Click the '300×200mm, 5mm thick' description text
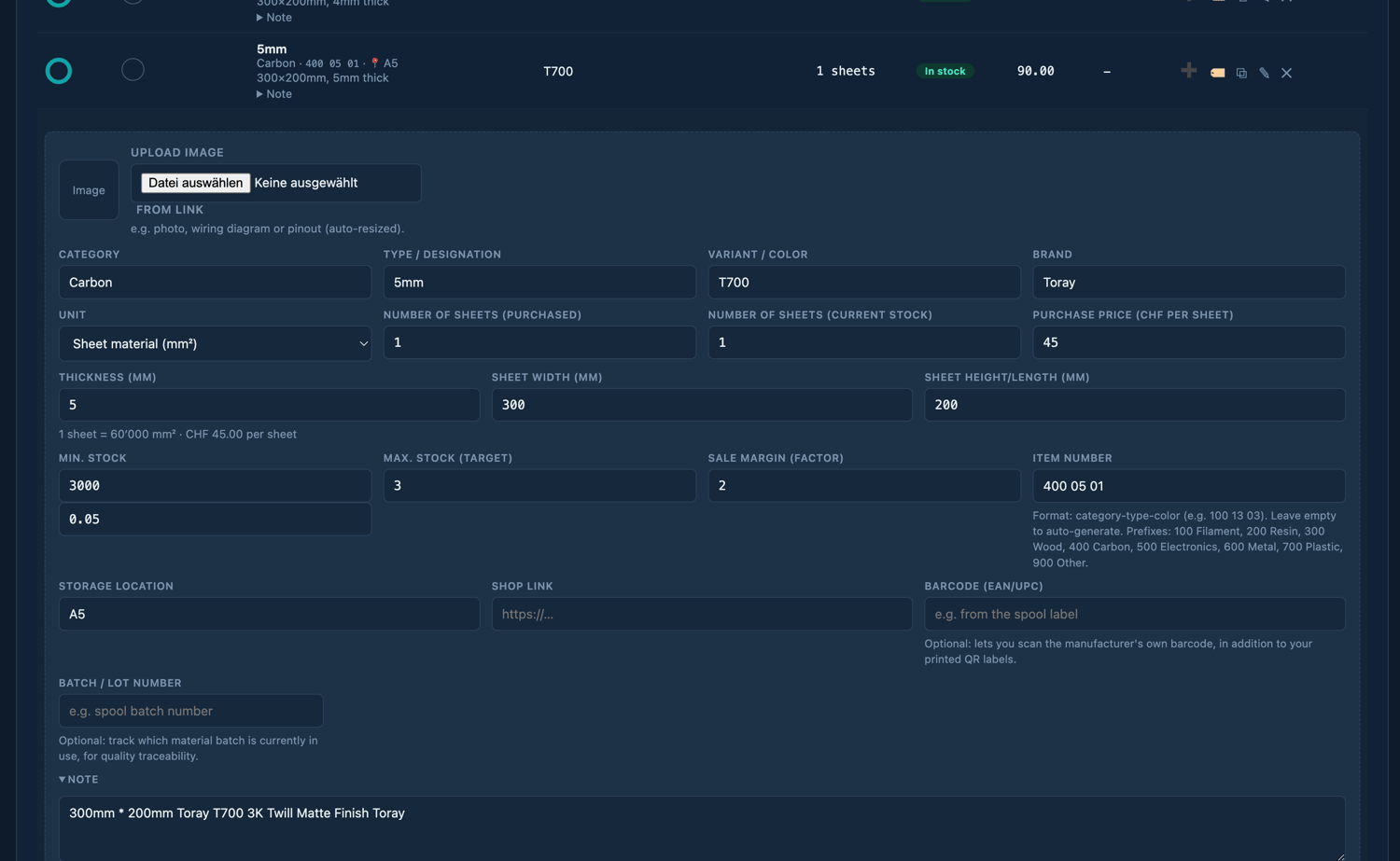The image size is (1400, 861). (323, 77)
